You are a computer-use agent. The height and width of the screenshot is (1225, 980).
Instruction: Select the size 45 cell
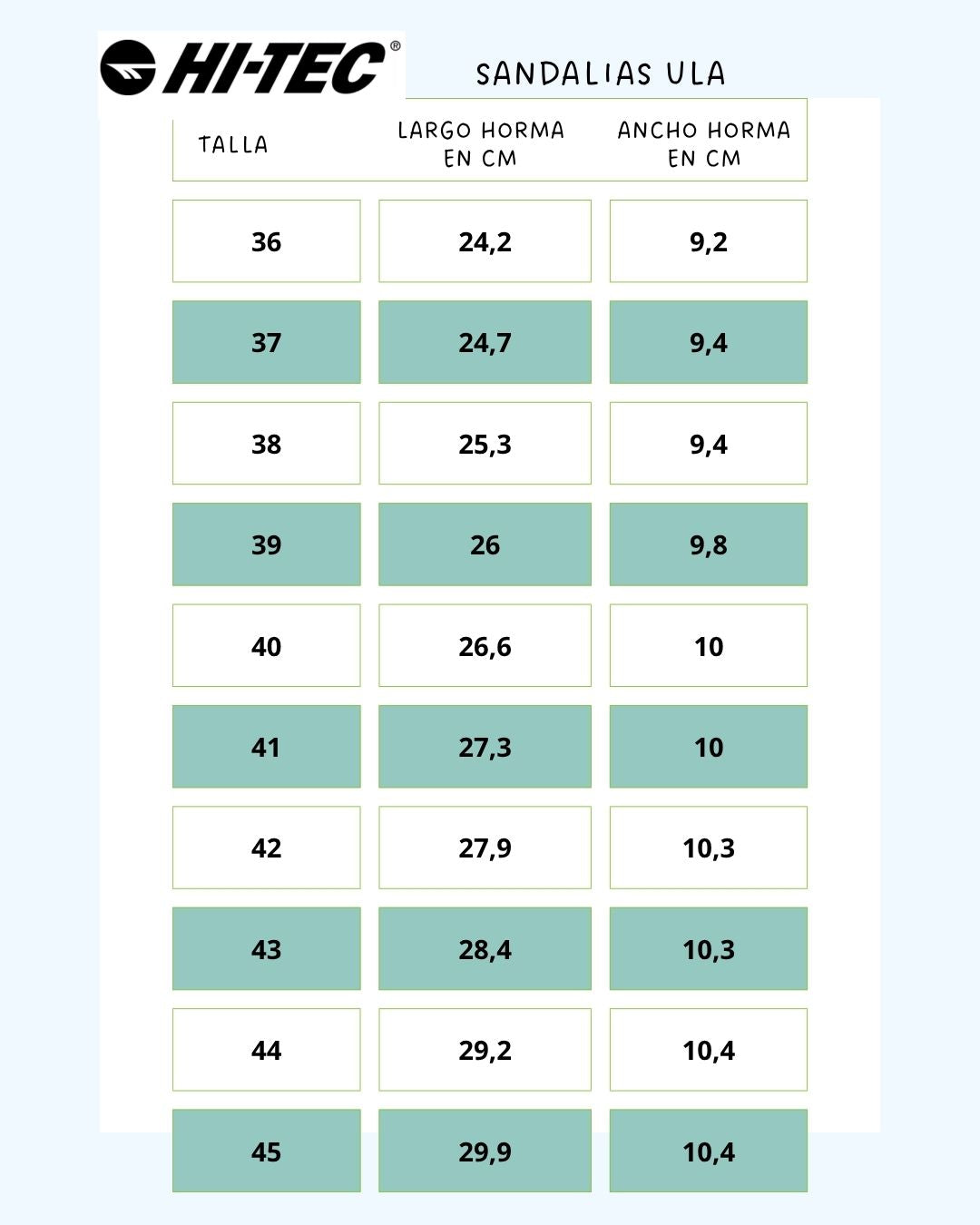click(x=266, y=1151)
